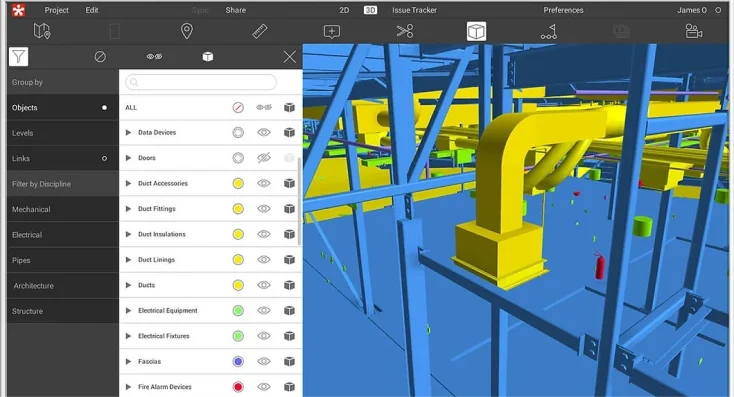
Task: Activate the ruler measurement tool
Action: [x=259, y=31]
